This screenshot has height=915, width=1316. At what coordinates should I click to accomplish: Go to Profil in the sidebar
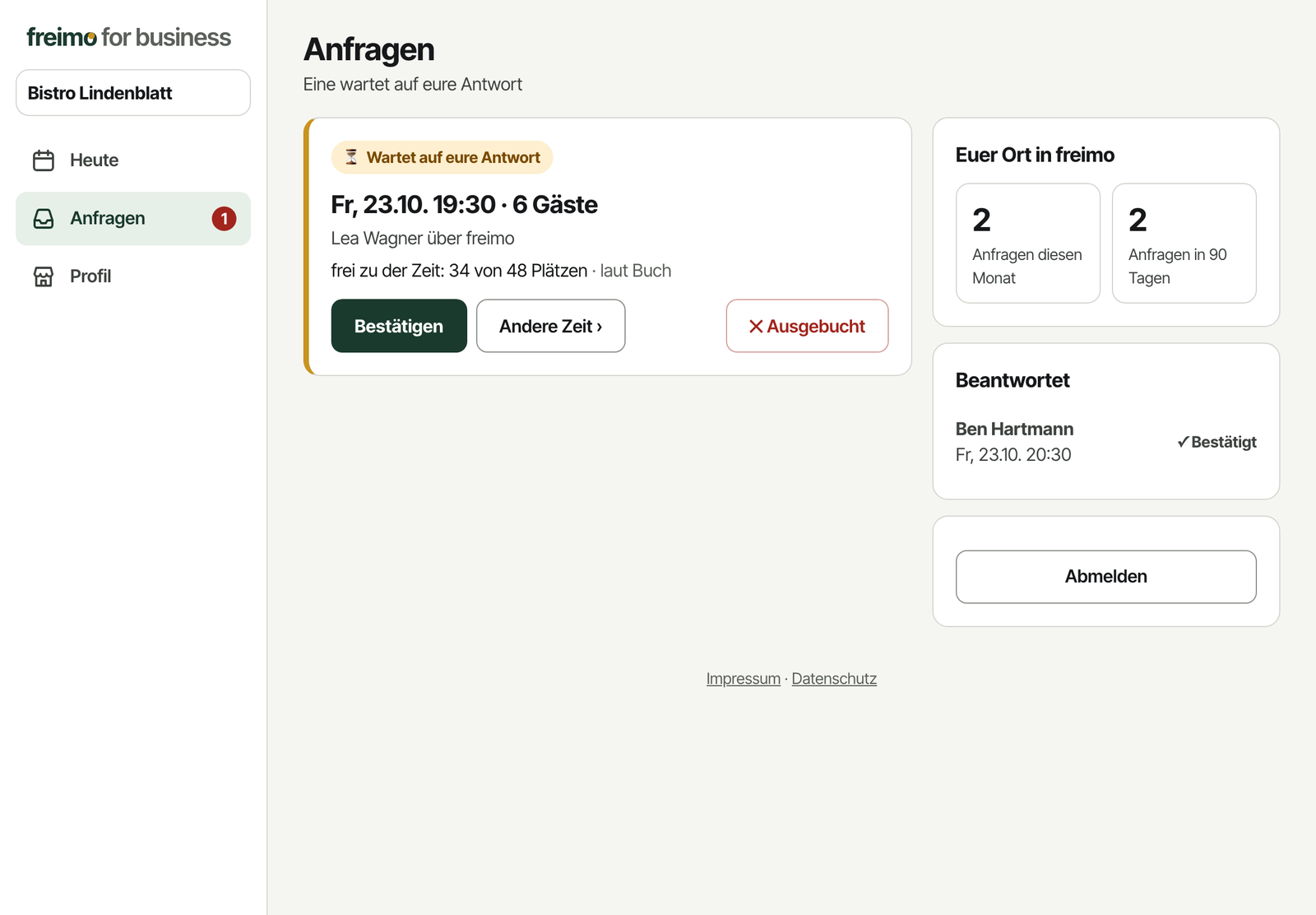pos(133,276)
